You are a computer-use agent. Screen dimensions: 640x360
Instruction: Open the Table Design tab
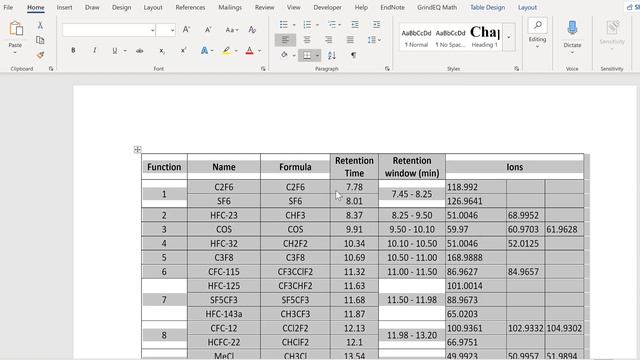pyautogui.click(x=487, y=7)
